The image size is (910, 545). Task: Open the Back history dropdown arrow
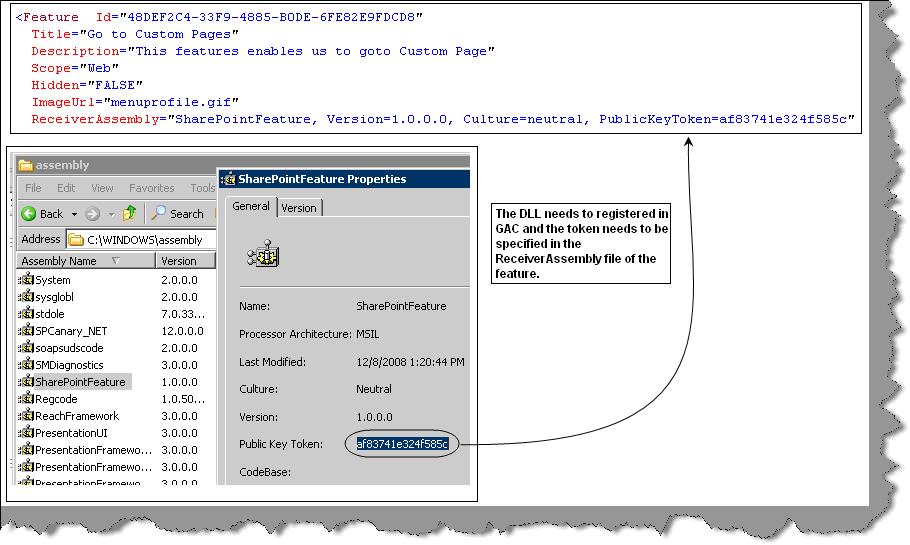click(x=74, y=214)
